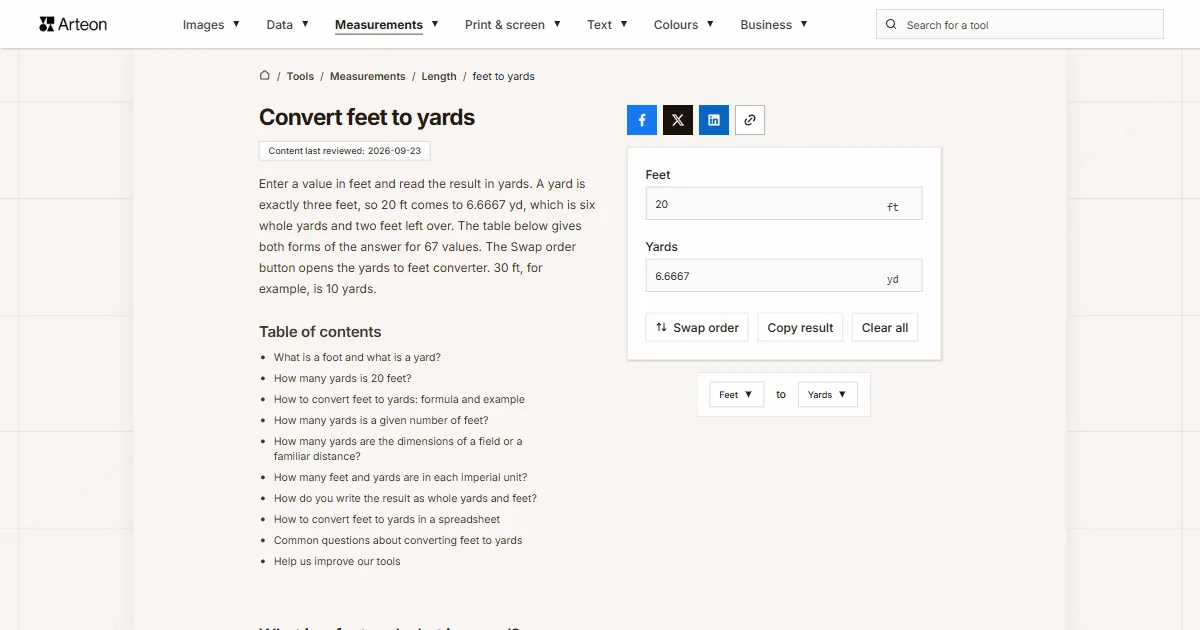Click the Table of contents heading
This screenshot has width=1200, height=630.
click(320, 332)
